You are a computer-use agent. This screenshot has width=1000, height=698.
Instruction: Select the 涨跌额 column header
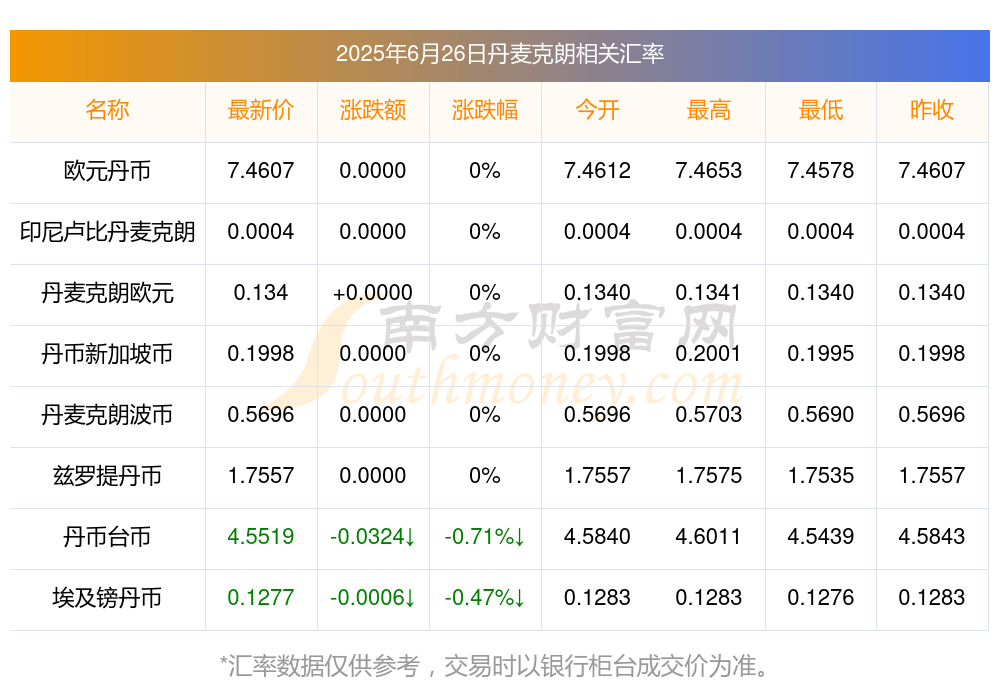[x=373, y=110]
